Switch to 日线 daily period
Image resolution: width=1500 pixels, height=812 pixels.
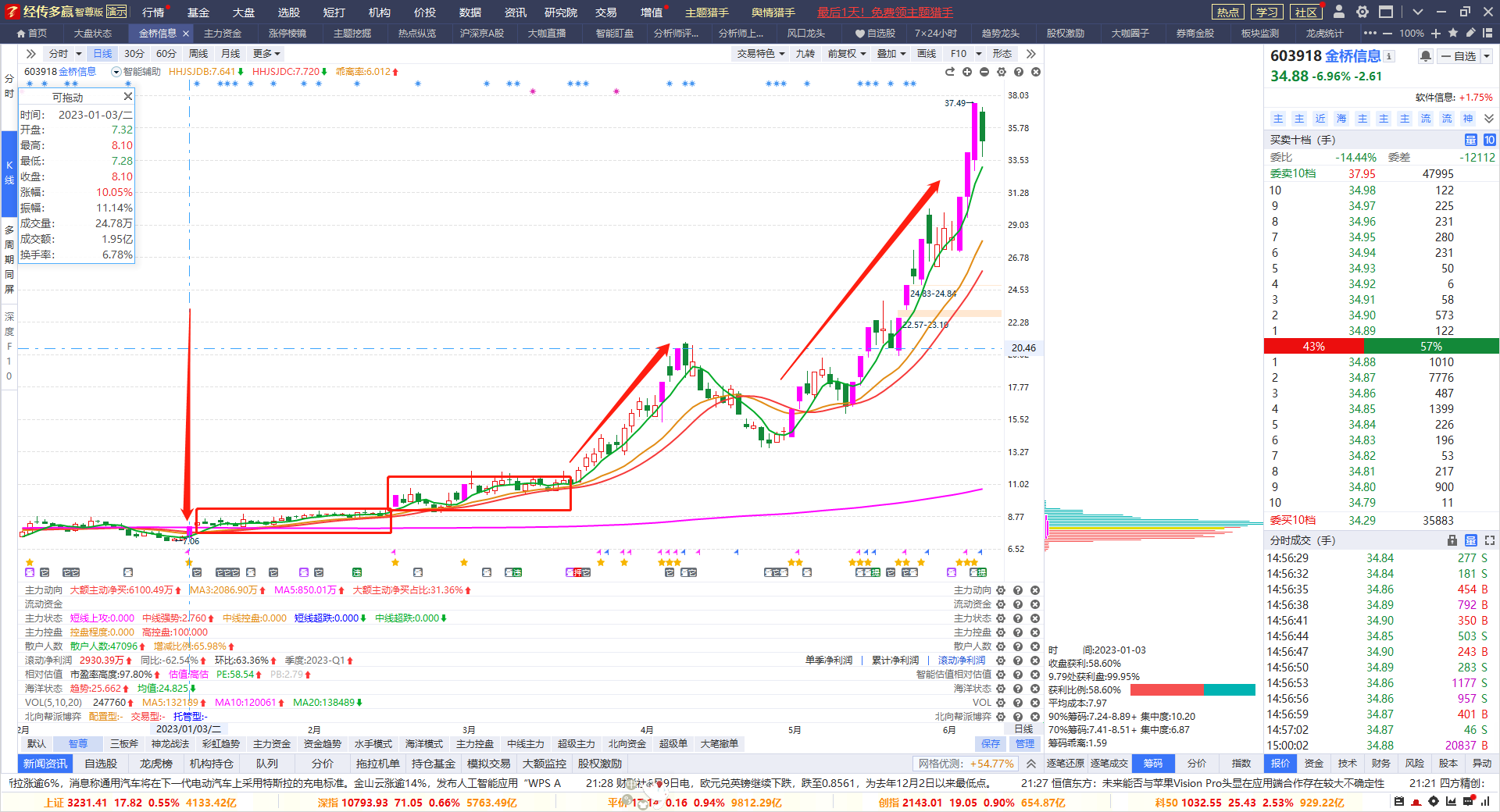click(102, 54)
